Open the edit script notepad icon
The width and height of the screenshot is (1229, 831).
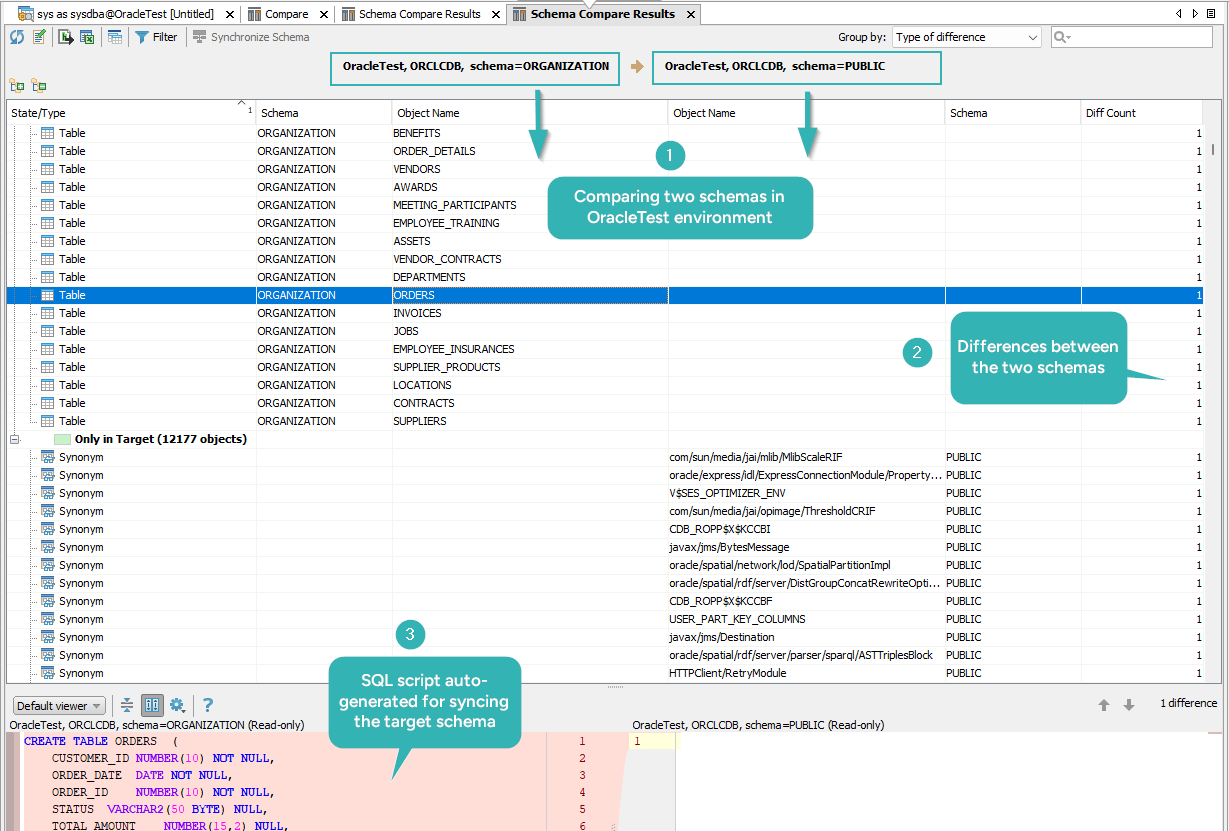[x=39, y=37]
